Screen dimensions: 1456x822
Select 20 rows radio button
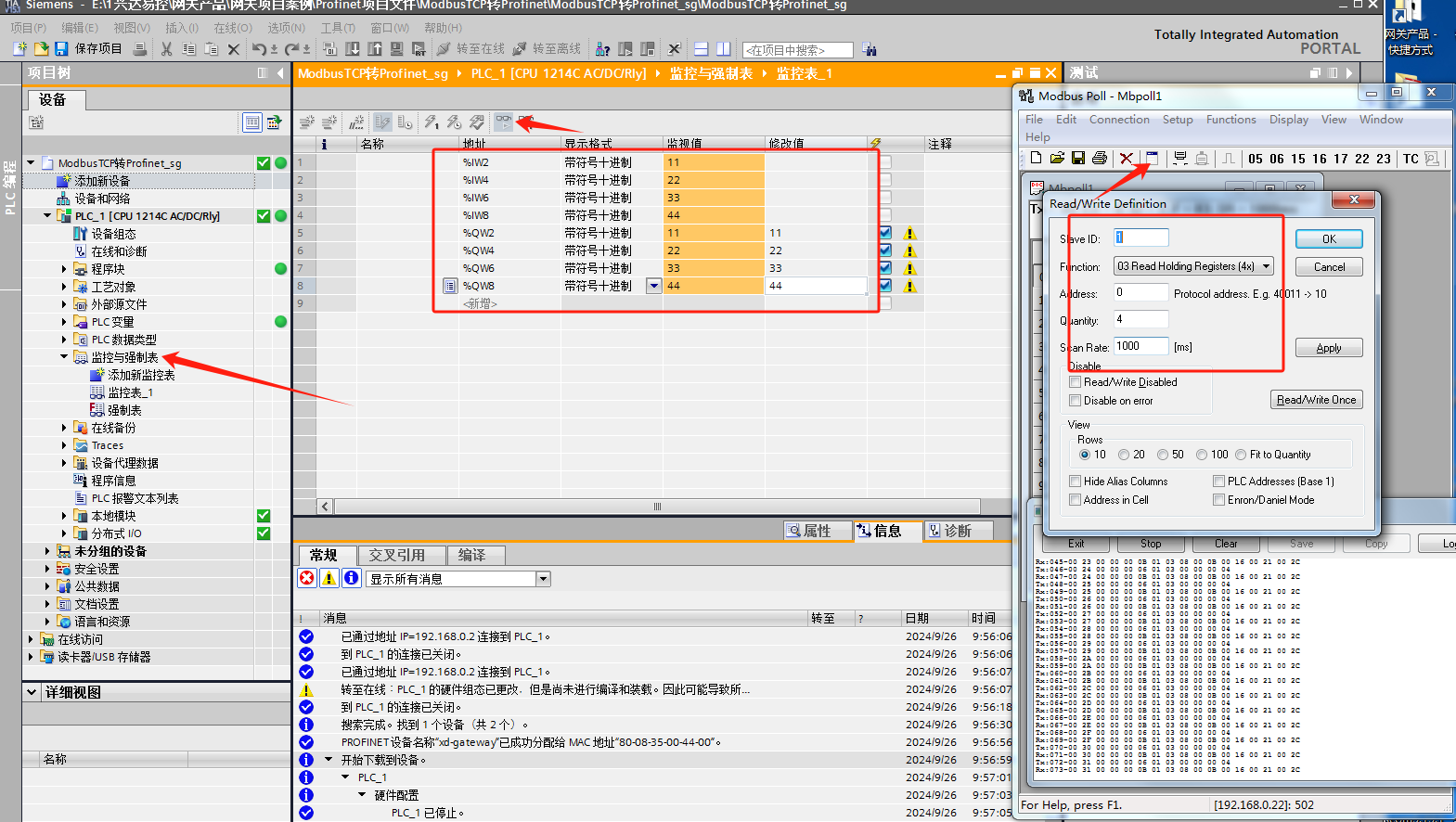point(1124,455)
